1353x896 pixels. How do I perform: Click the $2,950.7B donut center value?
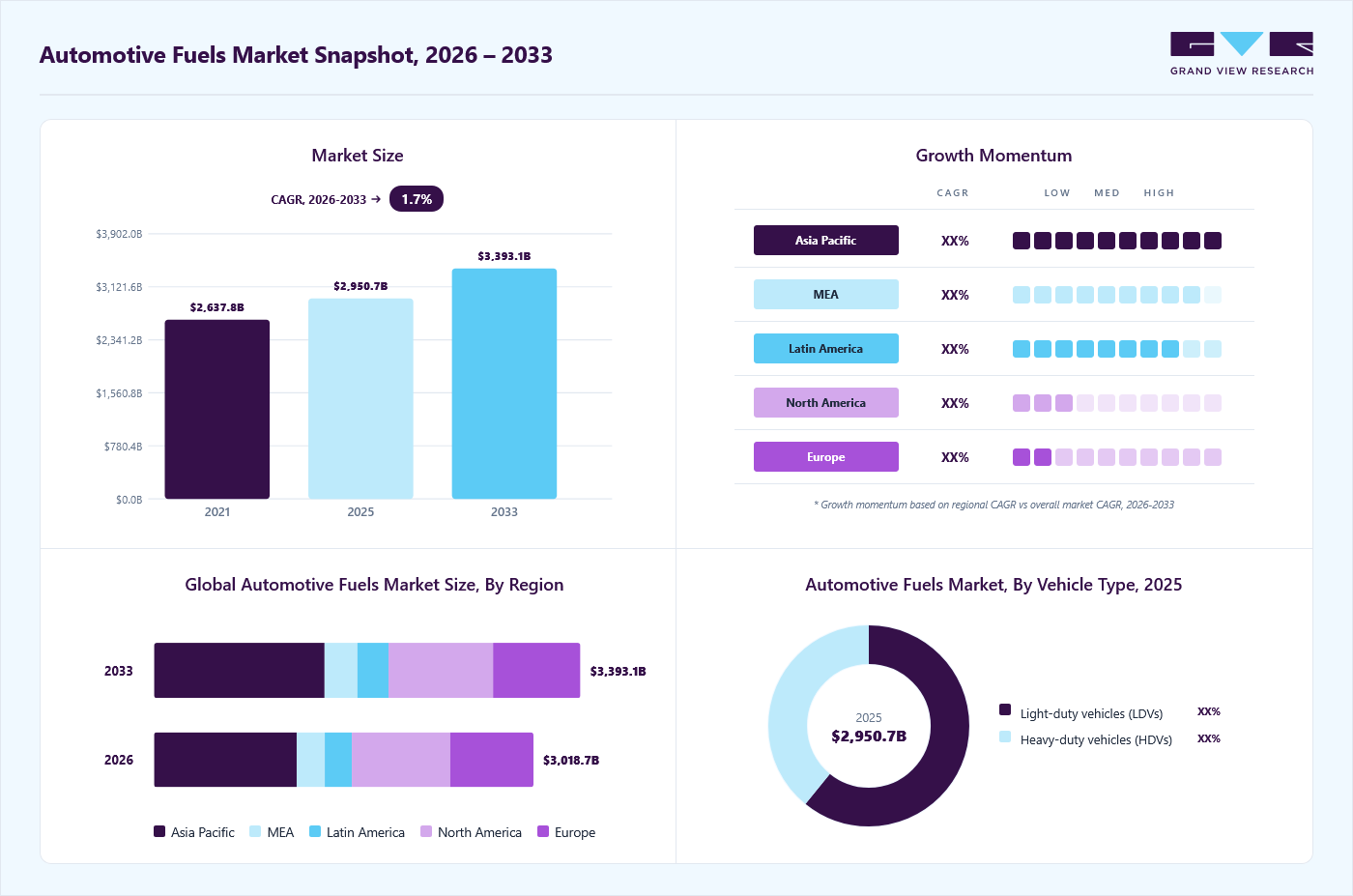click(x=869, y=737)
